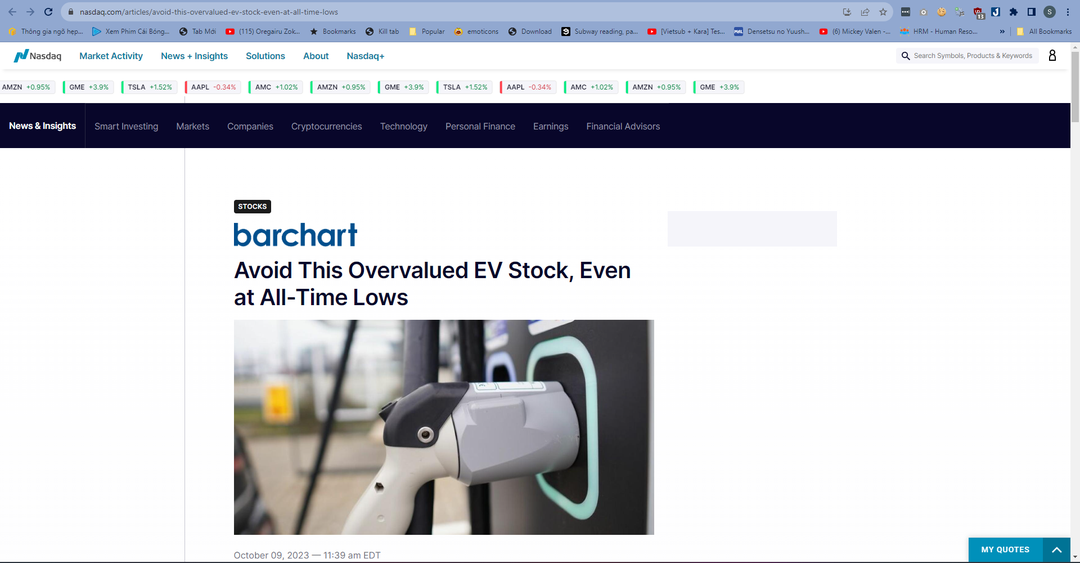This screenshot has height=563, width=1080.
Task: Open Chrome's three-dot menu
Action: click(1067, 12)
